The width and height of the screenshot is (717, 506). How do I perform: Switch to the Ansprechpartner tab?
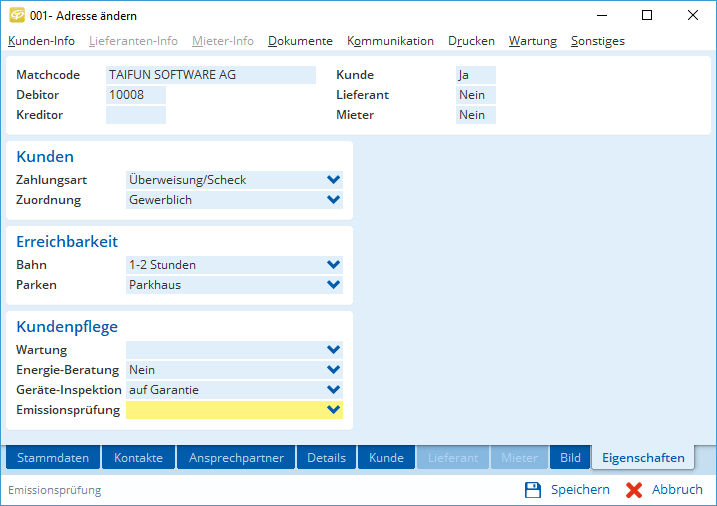[x=236, y=458]
